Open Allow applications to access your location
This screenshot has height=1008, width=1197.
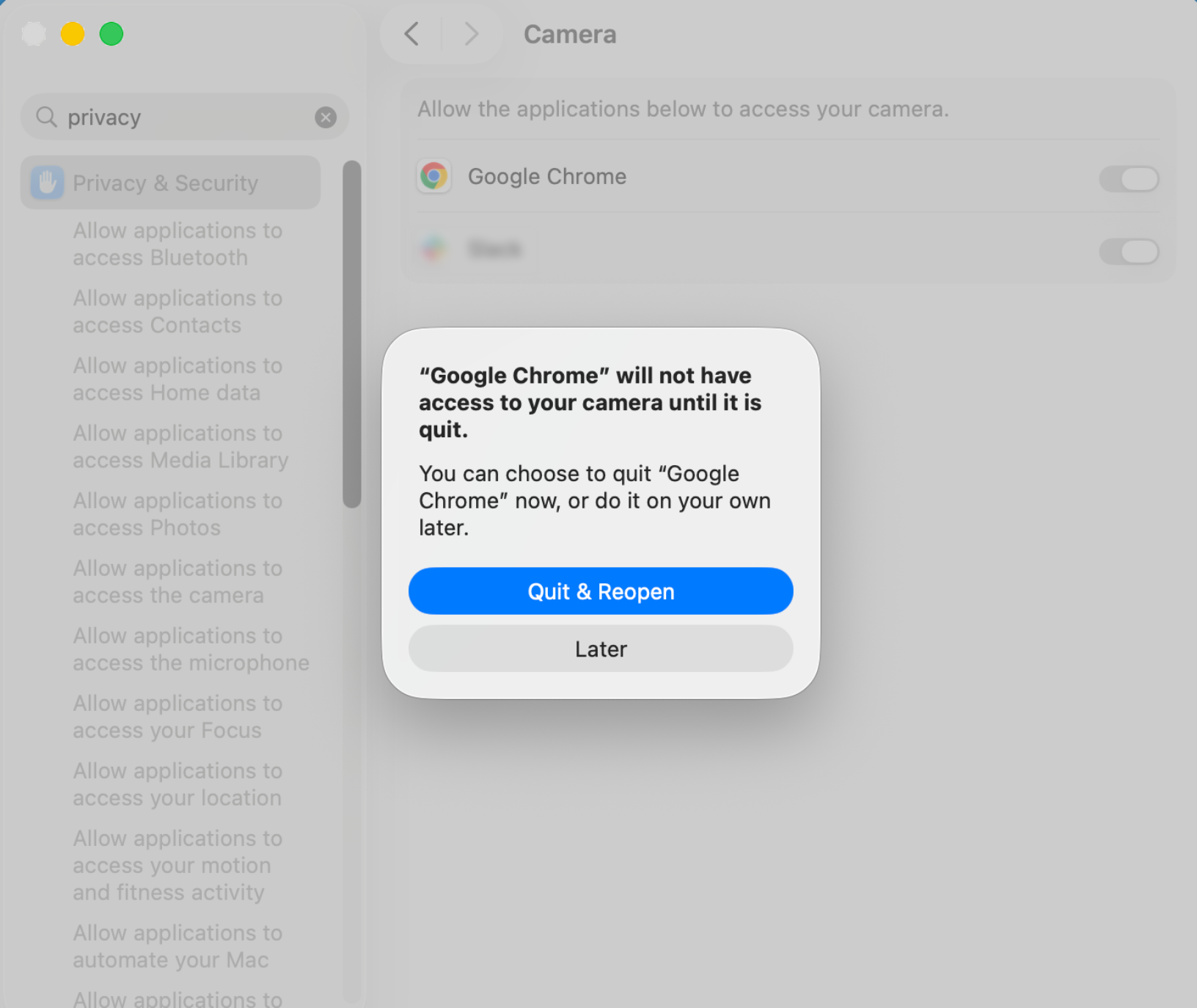click(177, 784)
